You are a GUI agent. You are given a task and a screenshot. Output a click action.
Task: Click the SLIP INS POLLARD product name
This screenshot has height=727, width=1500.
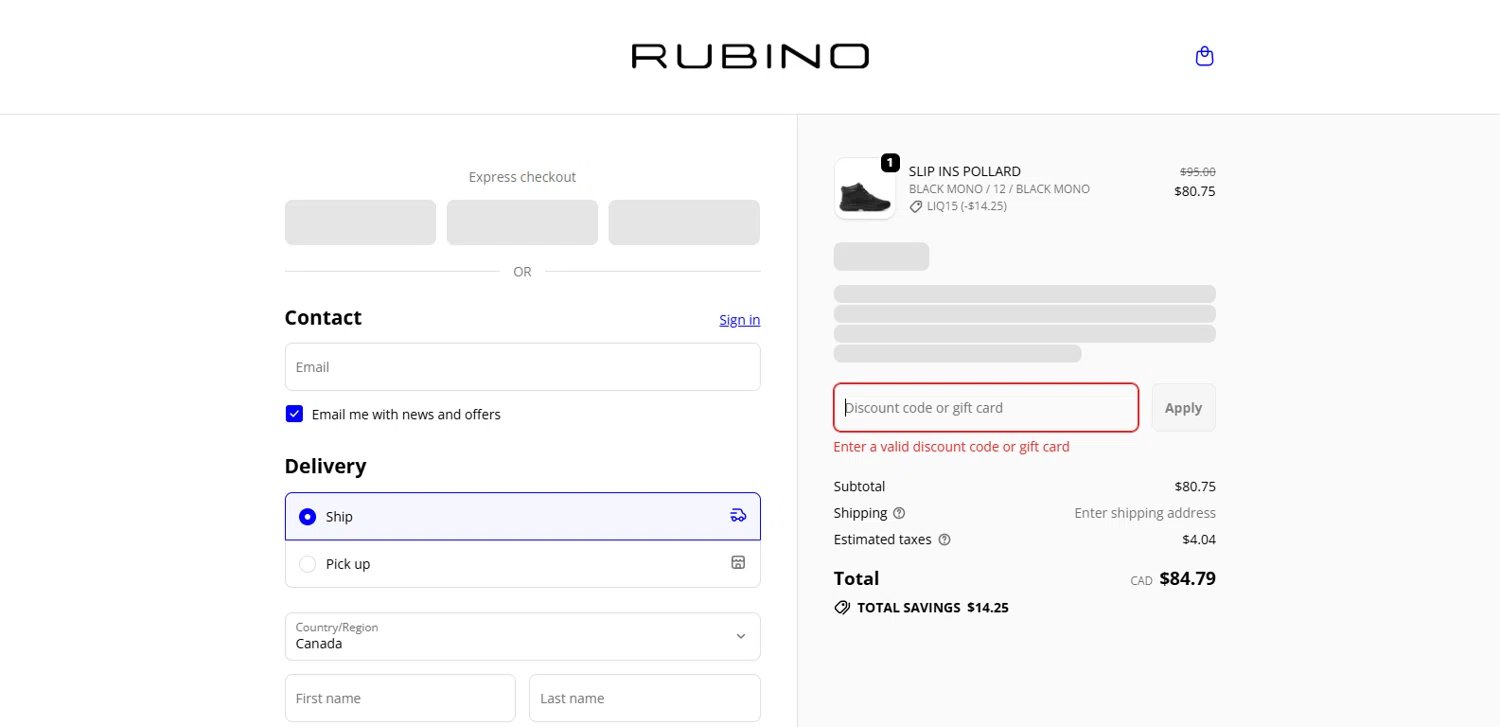964,171
